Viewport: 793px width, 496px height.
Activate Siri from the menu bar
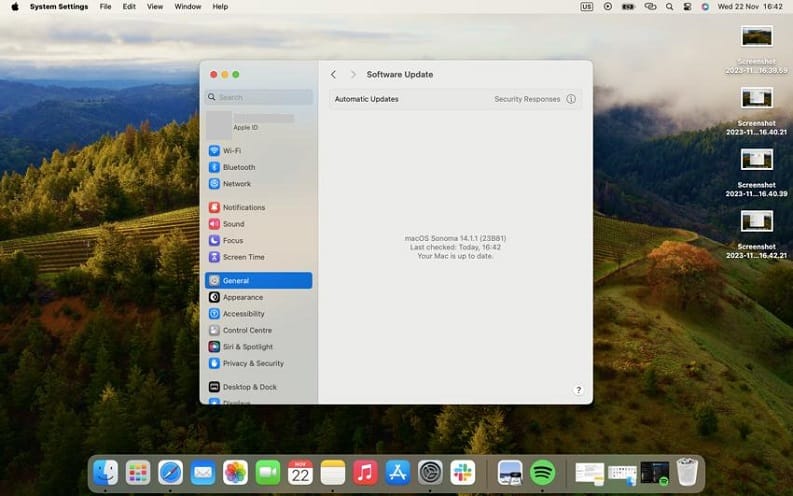tap(705, 7)
